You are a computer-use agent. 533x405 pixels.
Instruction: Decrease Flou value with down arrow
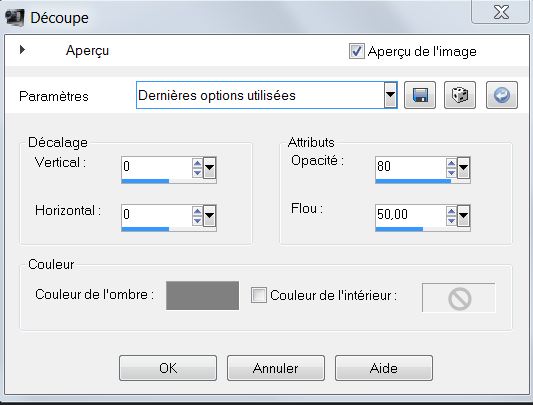click(x=451, y=221)
